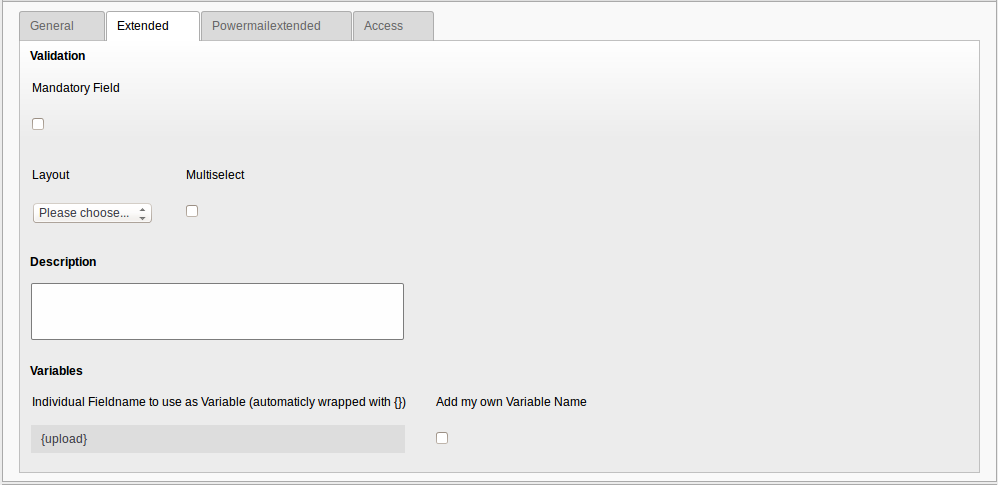Viewport: 998px width, 485px height.
Task: Click inside the Description text area
Action: tap(217, 311)
